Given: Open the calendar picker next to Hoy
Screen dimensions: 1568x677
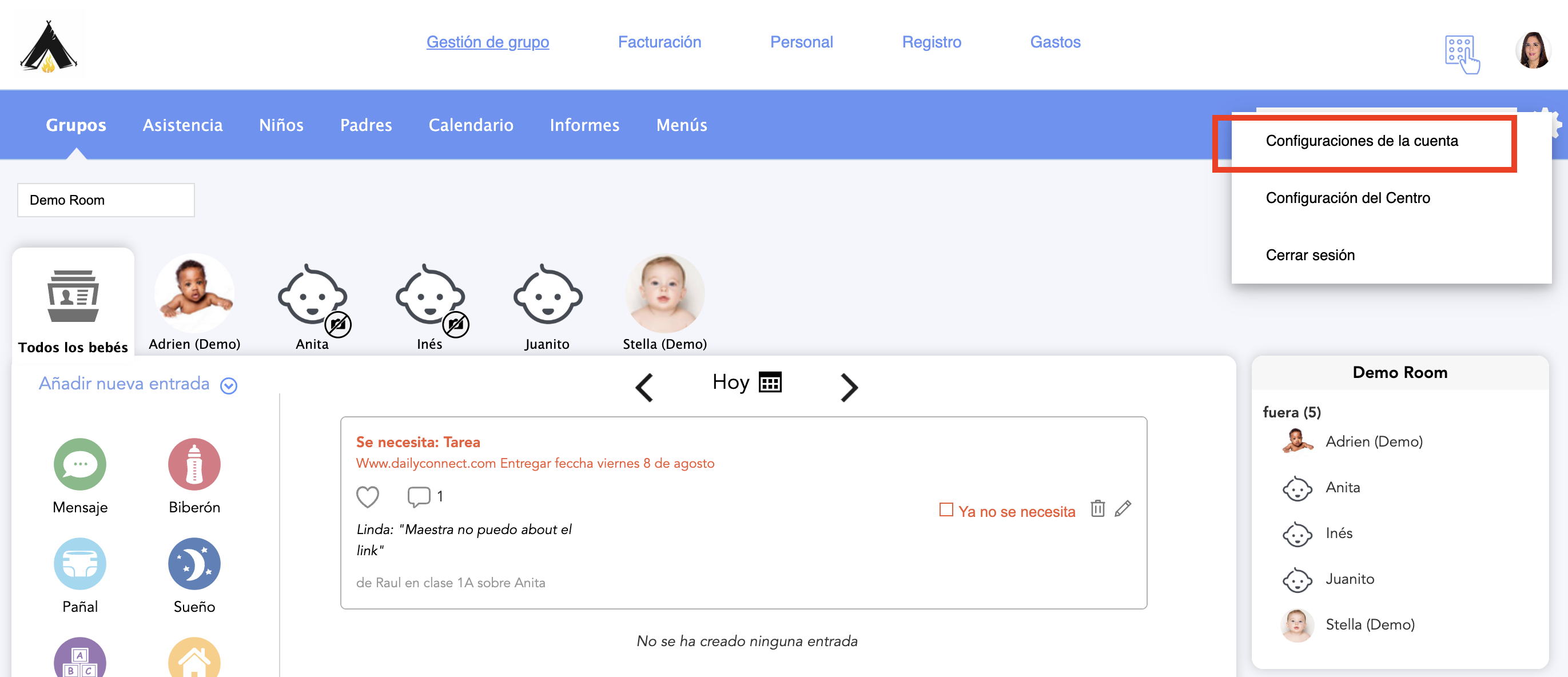Looking at the screenshot, I should [x=770, y=383].
